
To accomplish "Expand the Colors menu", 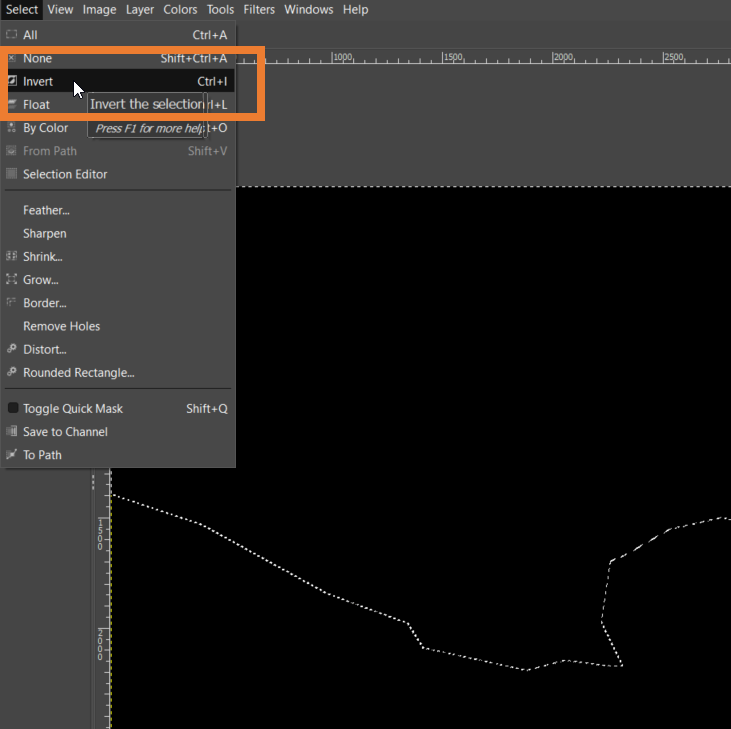I will click(x=180, y=10).
